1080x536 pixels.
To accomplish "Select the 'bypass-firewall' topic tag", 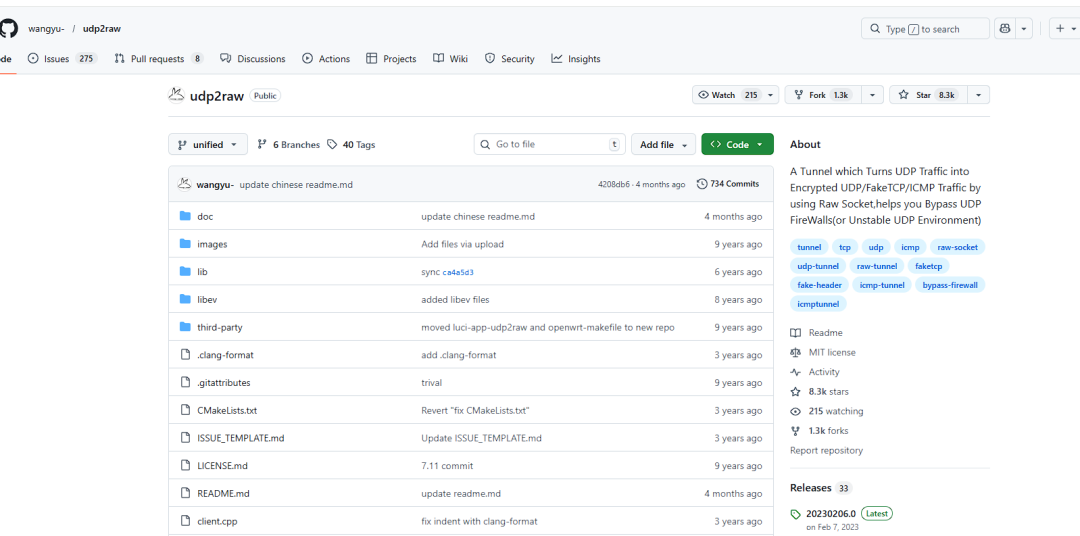I will tap(950, 285).
